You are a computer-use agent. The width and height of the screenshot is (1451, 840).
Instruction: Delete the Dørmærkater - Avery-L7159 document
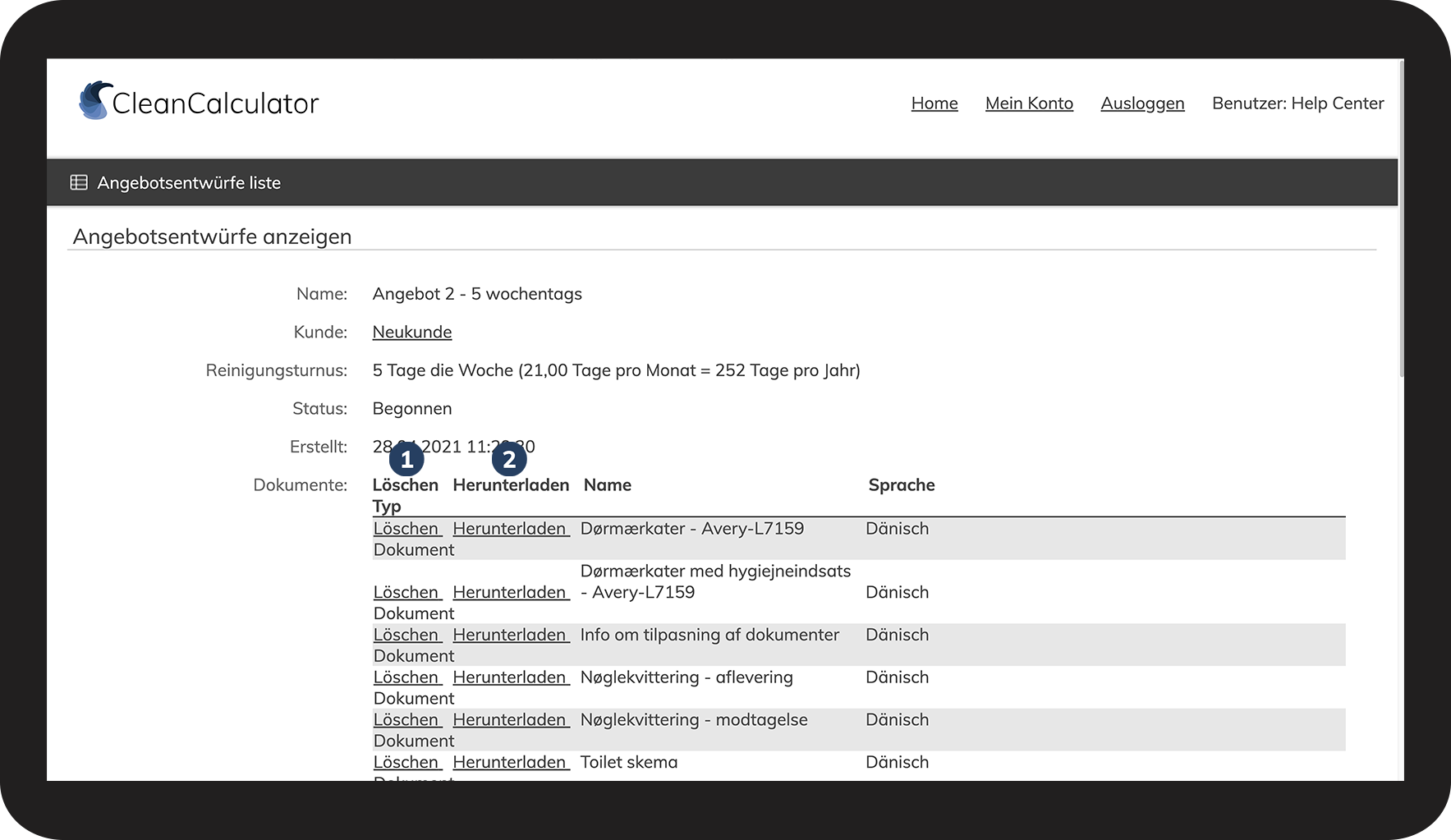pos(407,529)
